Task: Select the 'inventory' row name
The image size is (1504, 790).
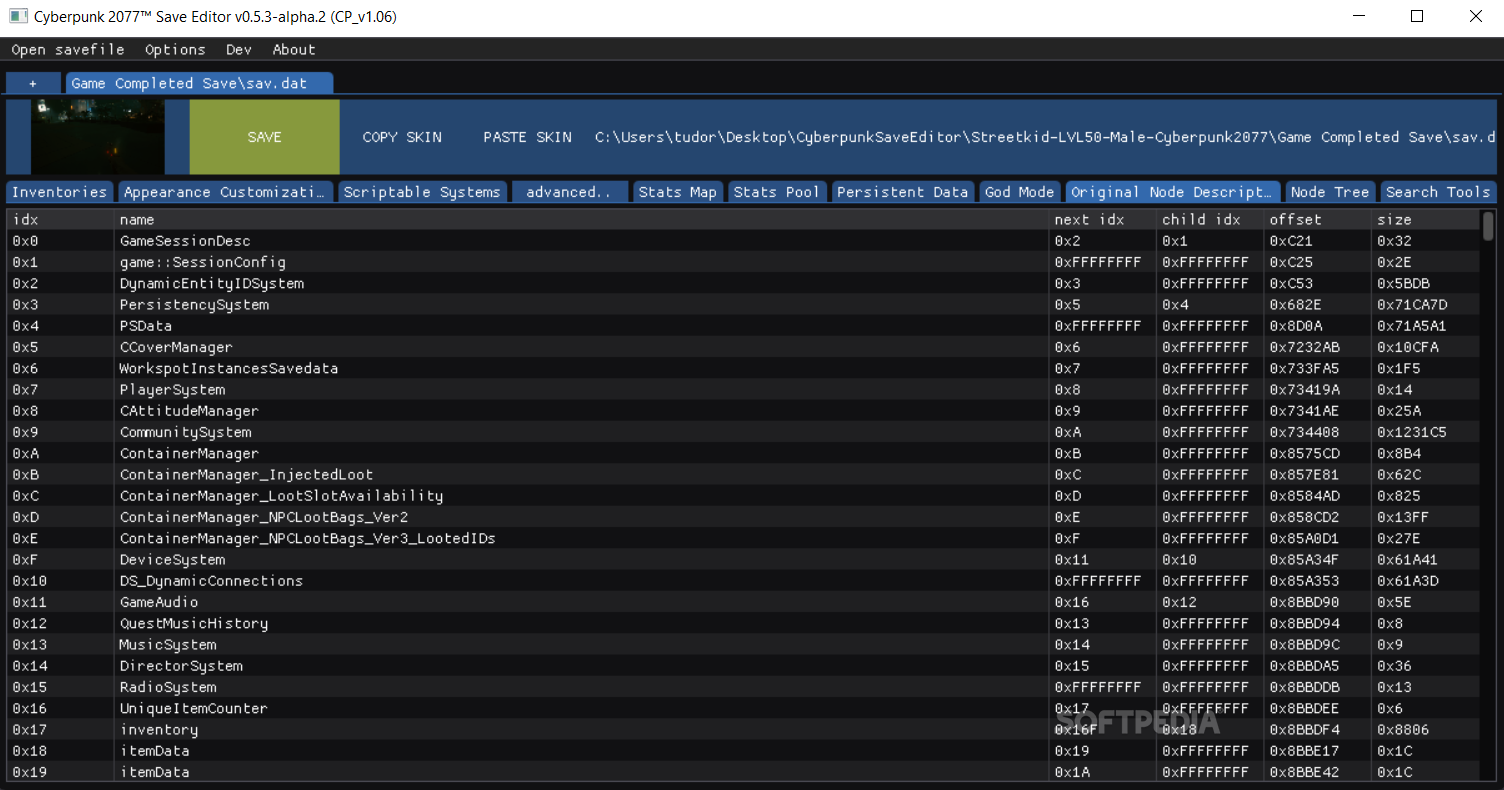Action: click(x=159, y=729)
